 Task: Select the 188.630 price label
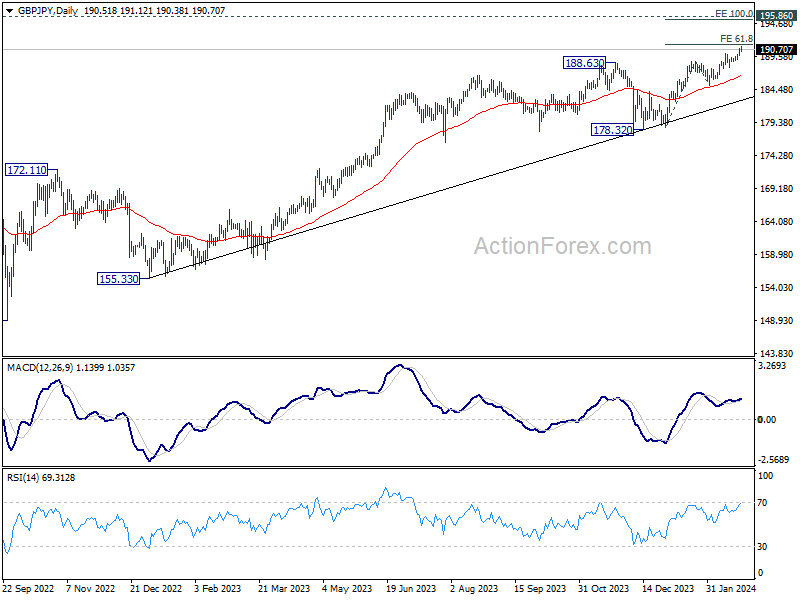[x=584, y=63]
